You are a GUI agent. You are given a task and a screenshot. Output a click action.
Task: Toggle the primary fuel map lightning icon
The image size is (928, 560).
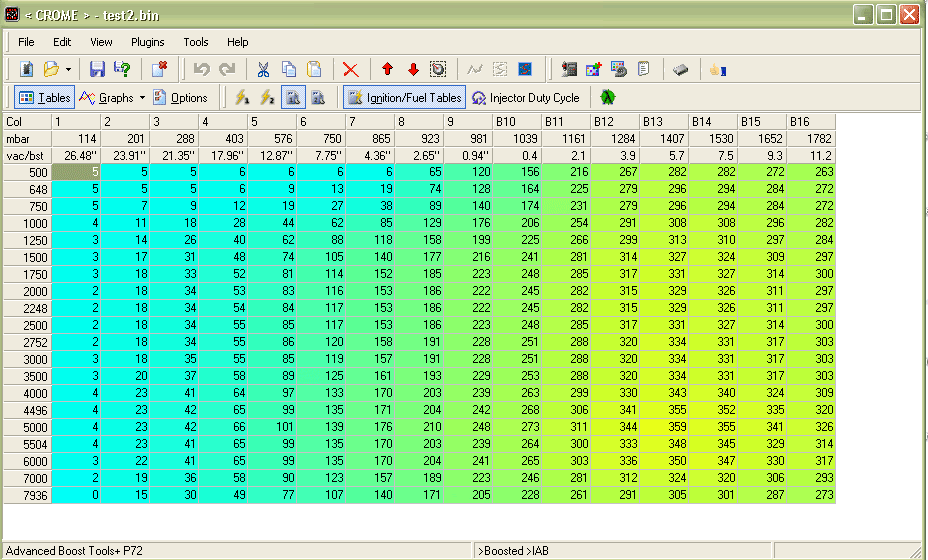pos(241,98)
